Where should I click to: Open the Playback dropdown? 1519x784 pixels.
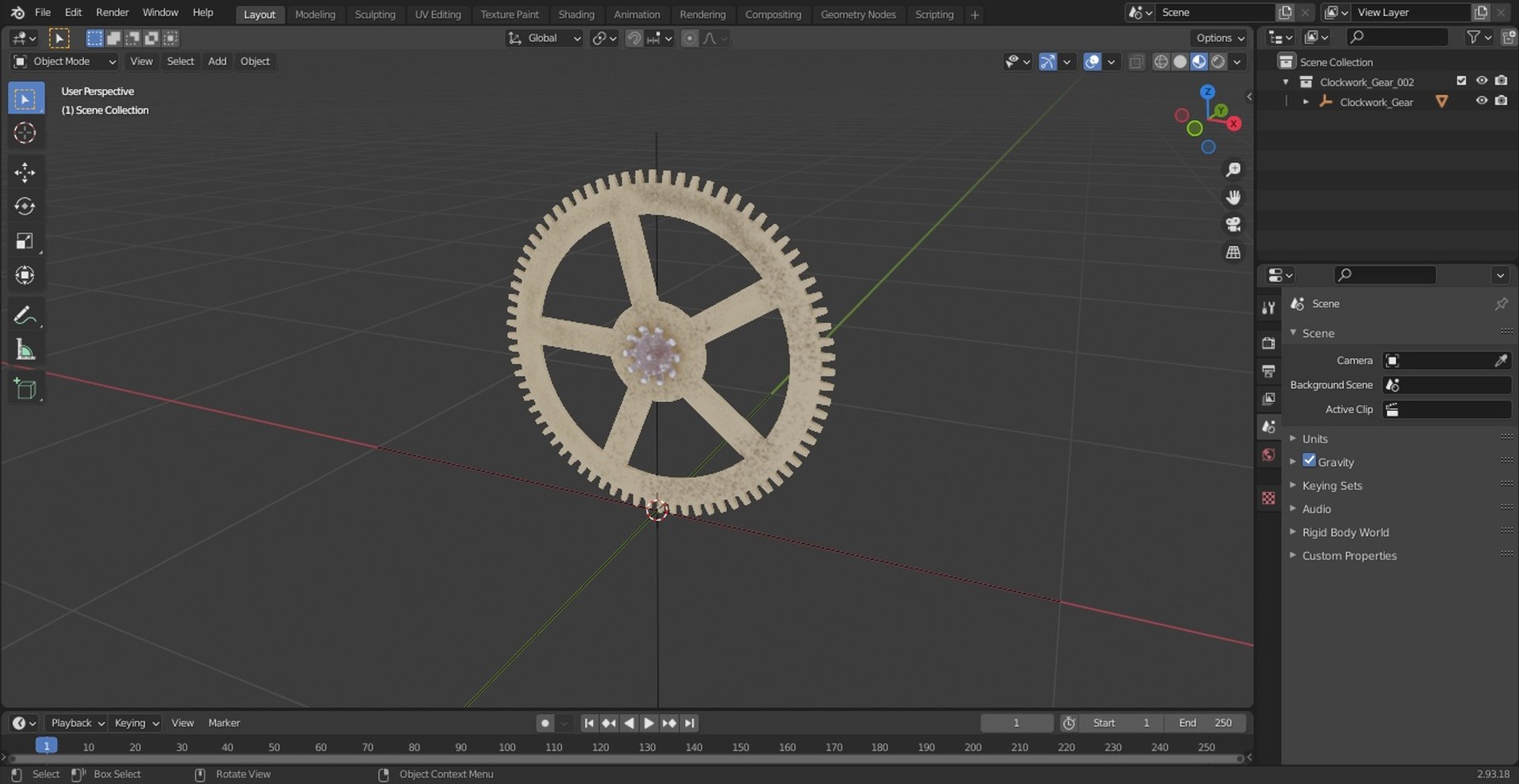[x=77, y=723]
